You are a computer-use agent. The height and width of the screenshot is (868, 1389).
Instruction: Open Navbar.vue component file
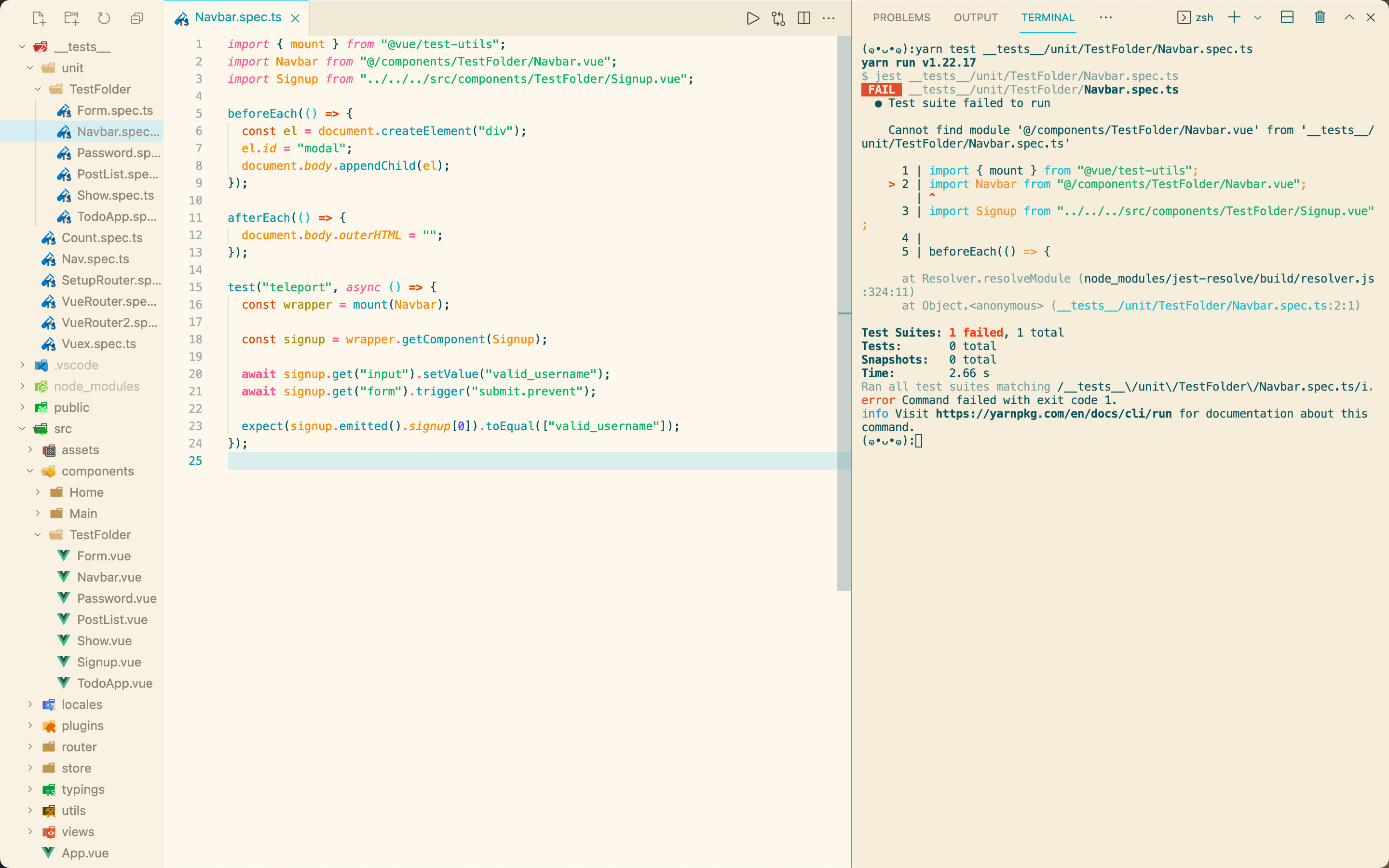coord(82,577)
